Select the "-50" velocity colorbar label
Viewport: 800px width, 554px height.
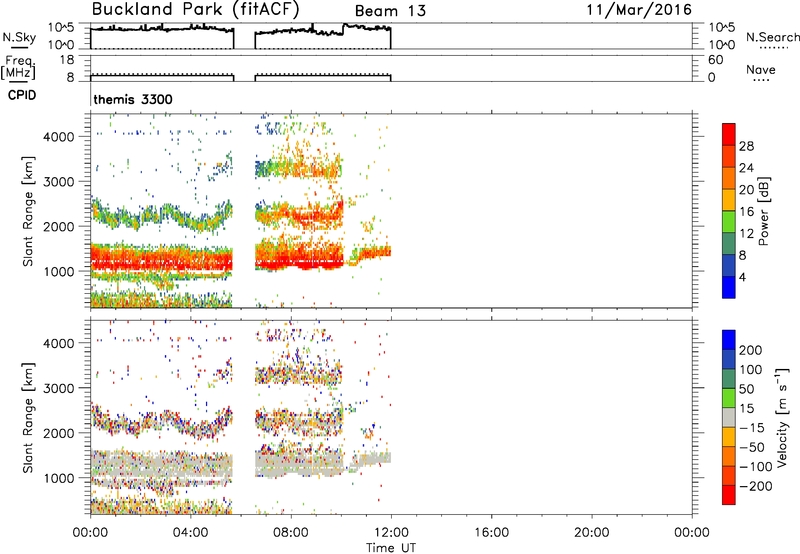pos(752,447)
